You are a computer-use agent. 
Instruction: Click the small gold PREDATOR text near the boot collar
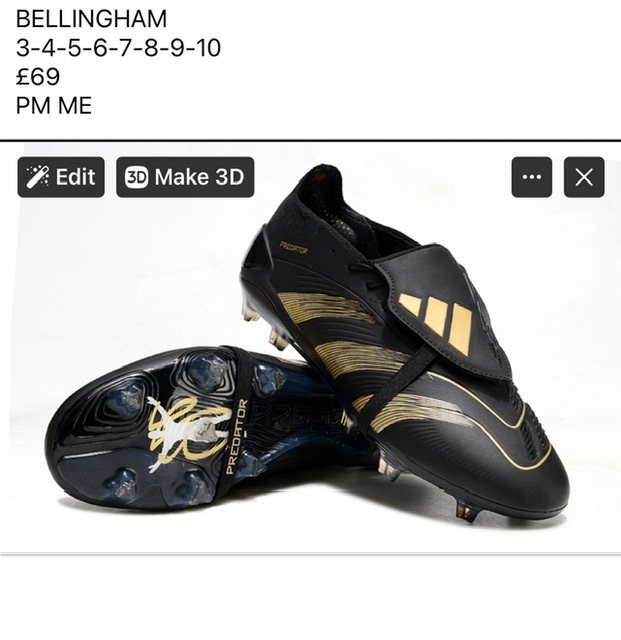[x=294, y=248]
